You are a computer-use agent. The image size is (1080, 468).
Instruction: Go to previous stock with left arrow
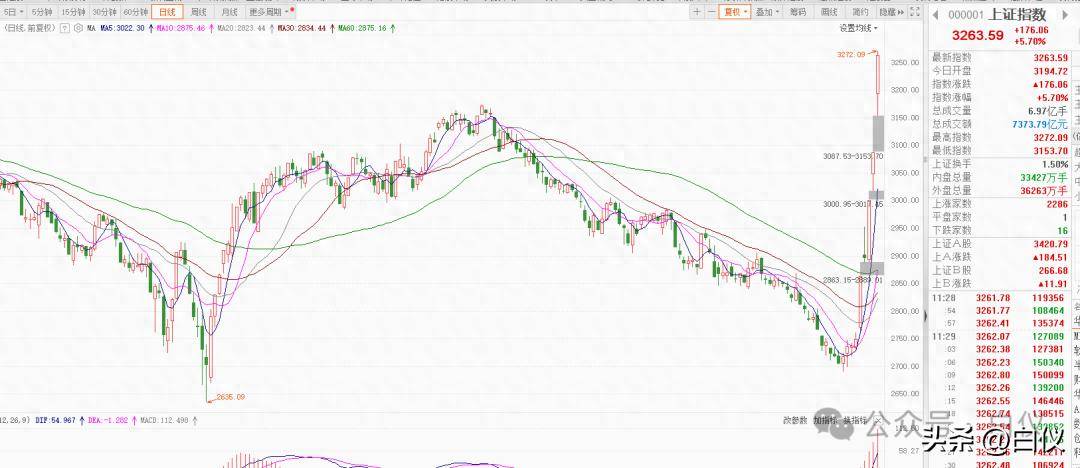point(936,14)
